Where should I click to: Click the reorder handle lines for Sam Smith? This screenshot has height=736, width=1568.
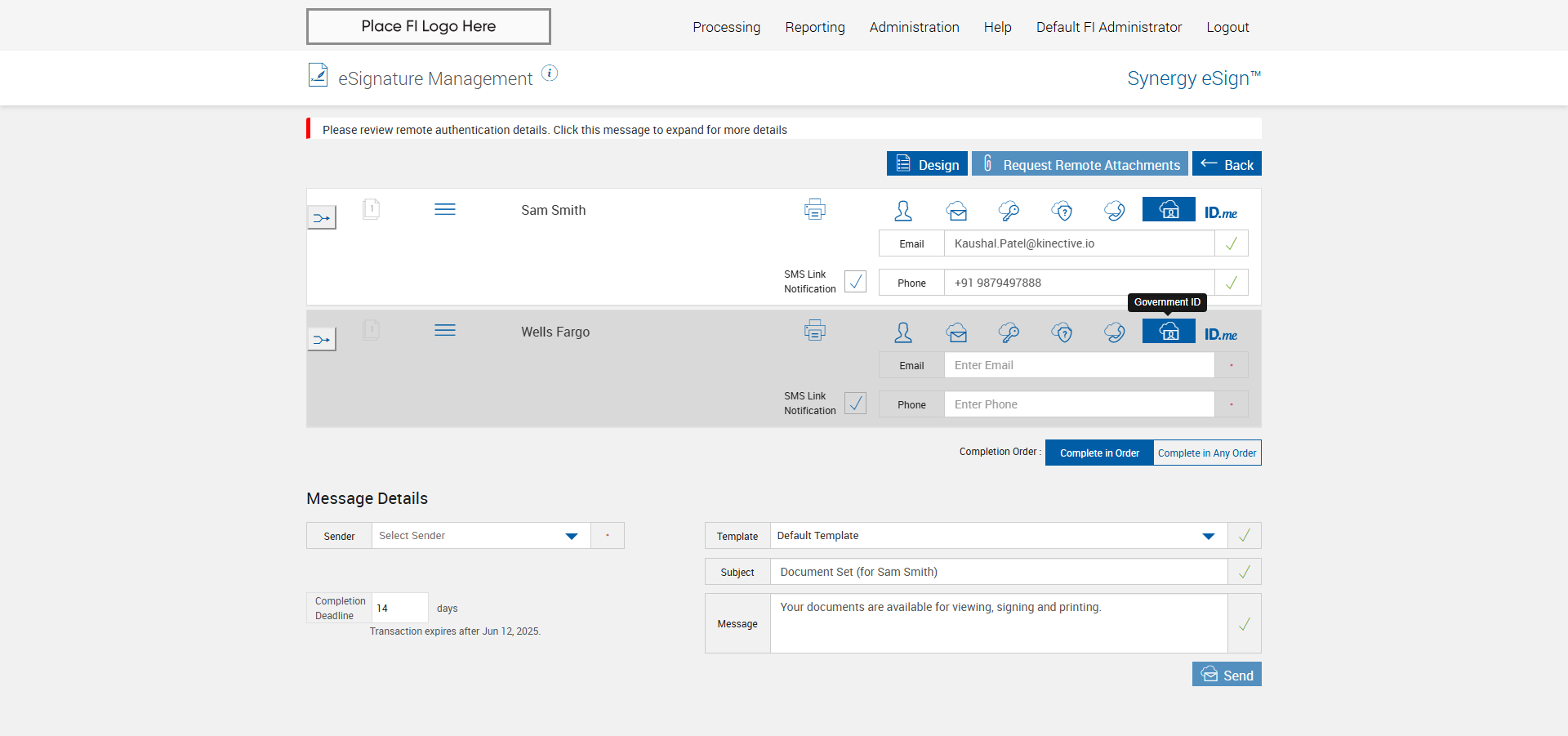(x=445, y=210)
